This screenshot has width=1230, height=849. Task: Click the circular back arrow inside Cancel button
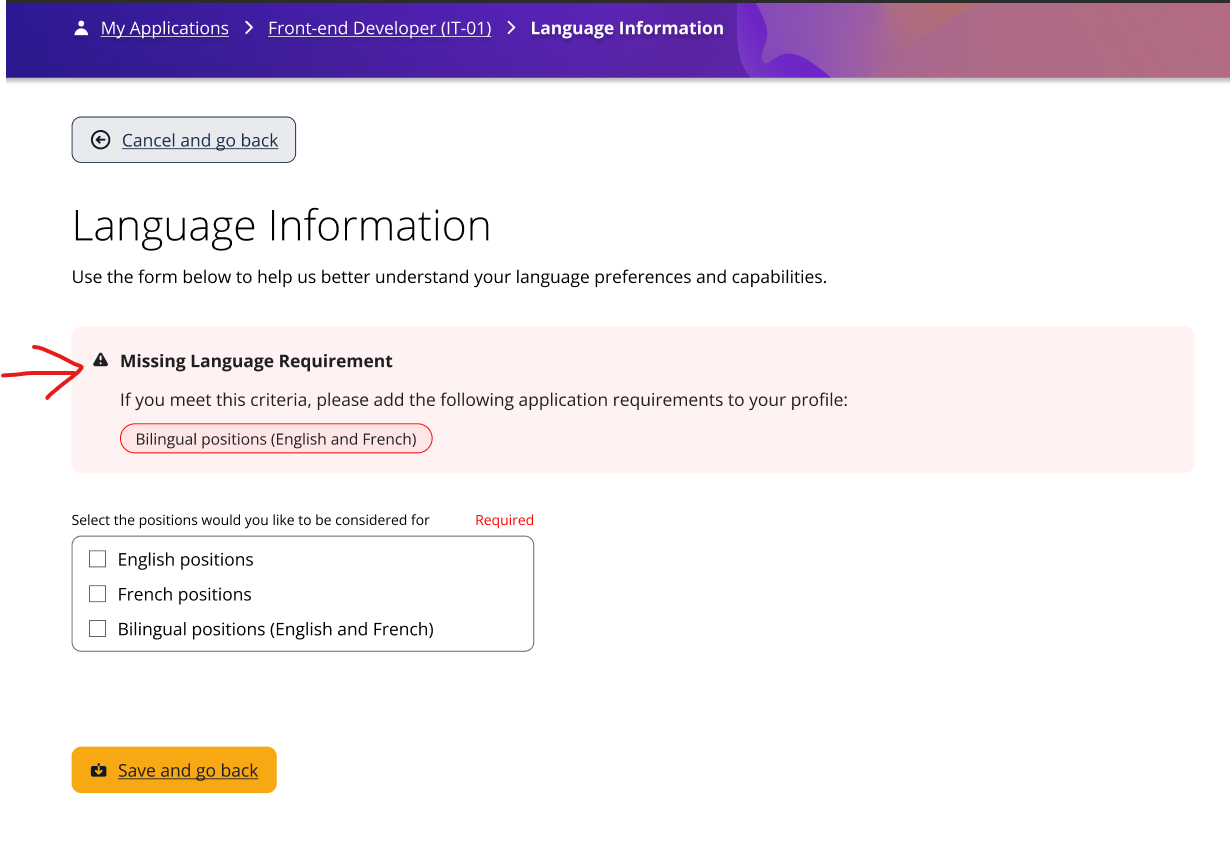click(x=100, y=140)
